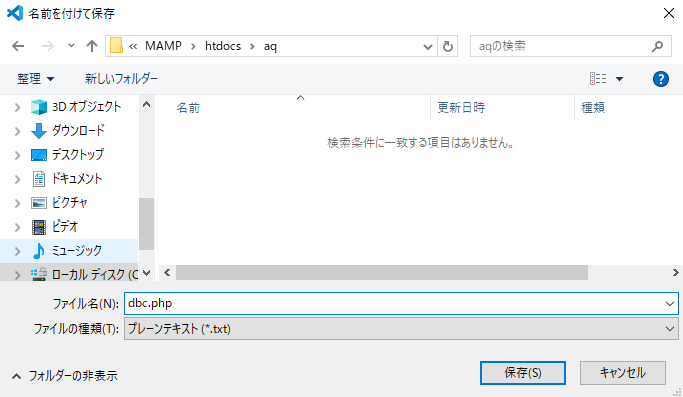Sort by the 種類 column header
Image resolution: width=683 pixels, height=397 pixels.
593,108
